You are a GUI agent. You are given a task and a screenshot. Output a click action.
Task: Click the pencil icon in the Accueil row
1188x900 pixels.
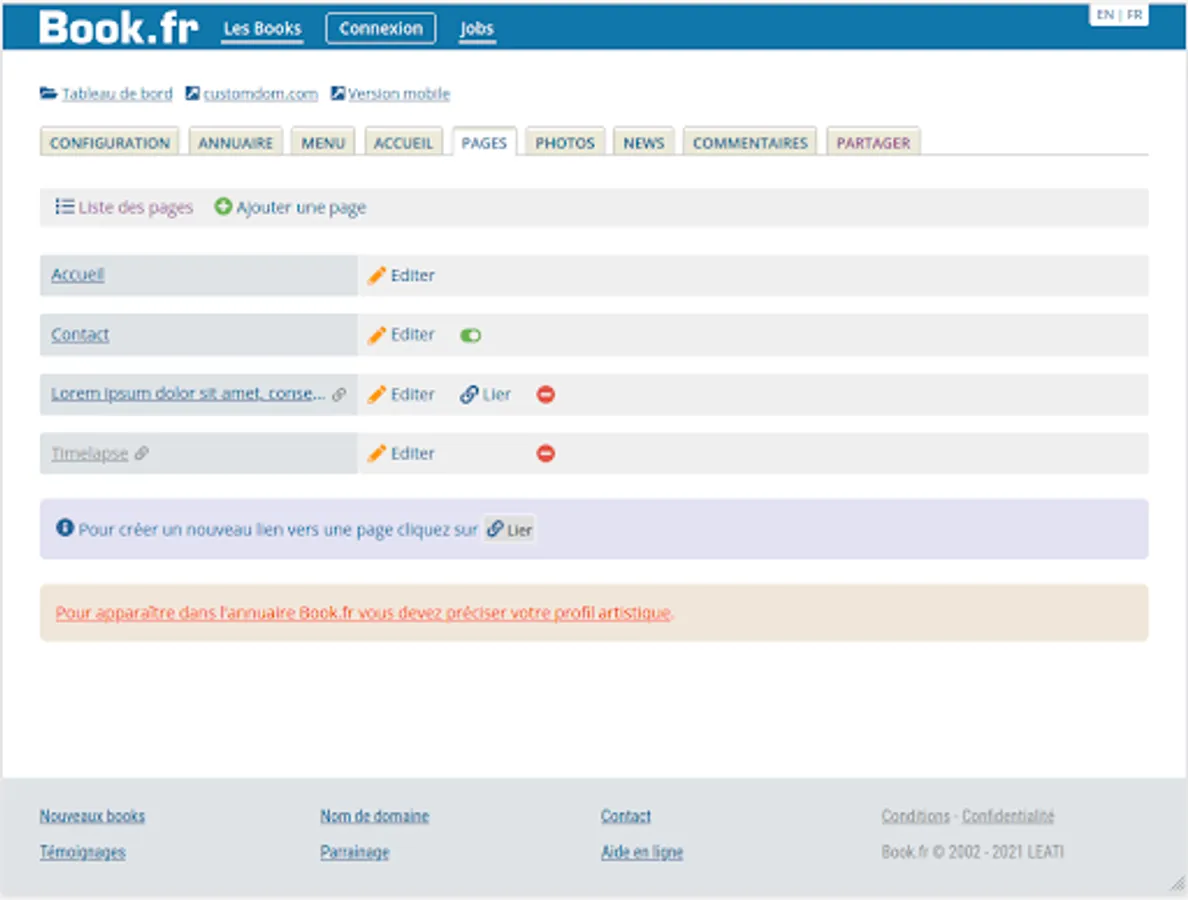(x=377, y=275)
